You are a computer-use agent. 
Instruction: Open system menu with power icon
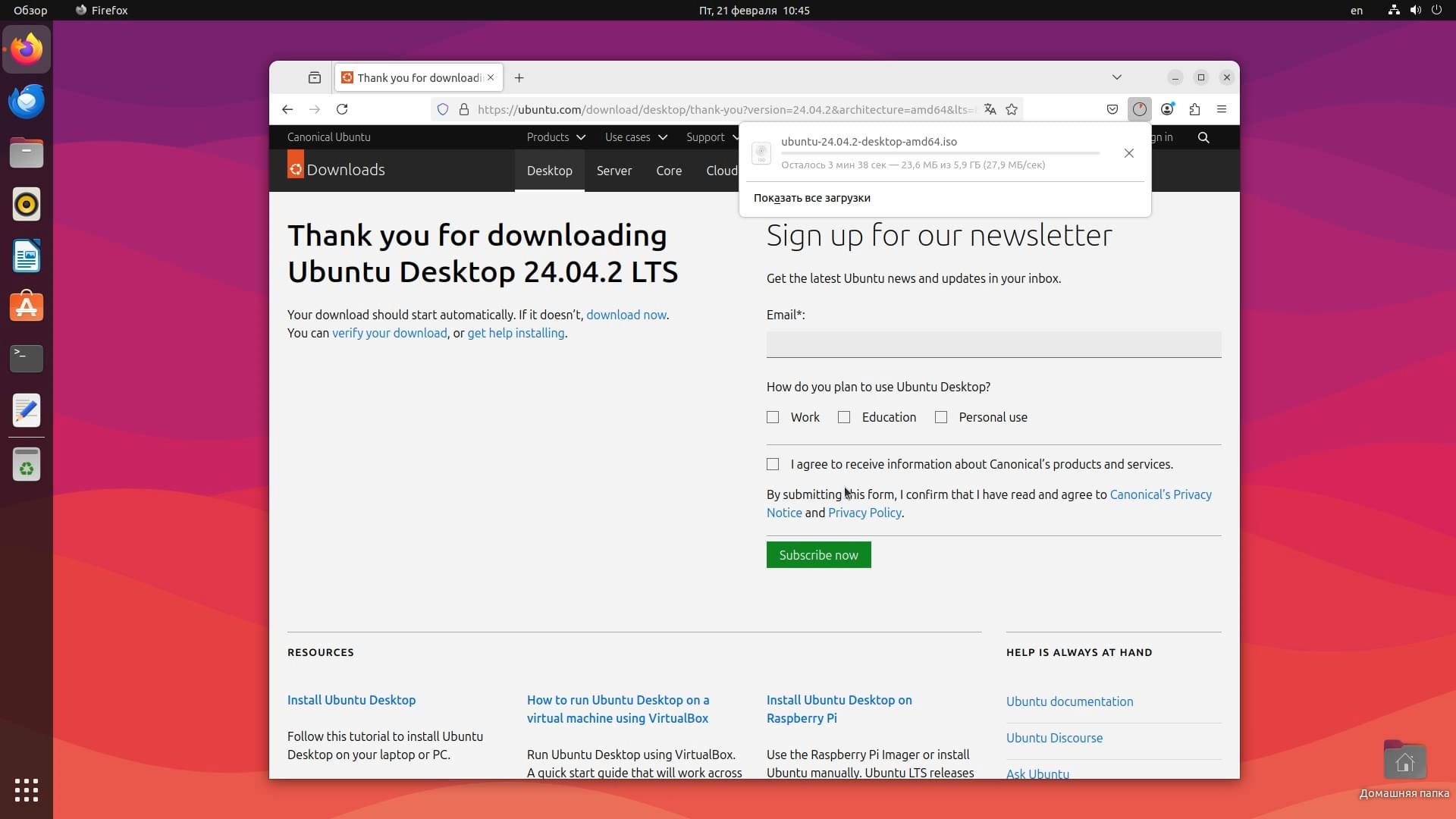click(1415, 11)
